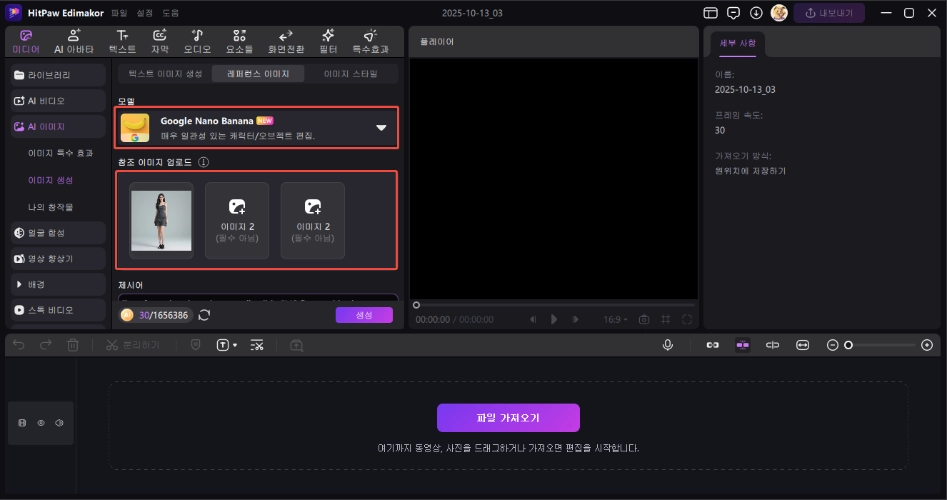Open the 필터 filters panel

pos(328,41)
